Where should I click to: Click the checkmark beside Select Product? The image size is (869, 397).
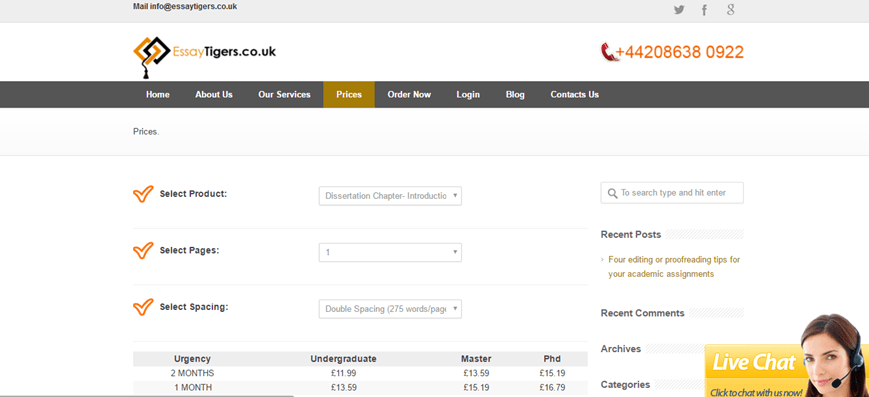(x=143, y=194)
